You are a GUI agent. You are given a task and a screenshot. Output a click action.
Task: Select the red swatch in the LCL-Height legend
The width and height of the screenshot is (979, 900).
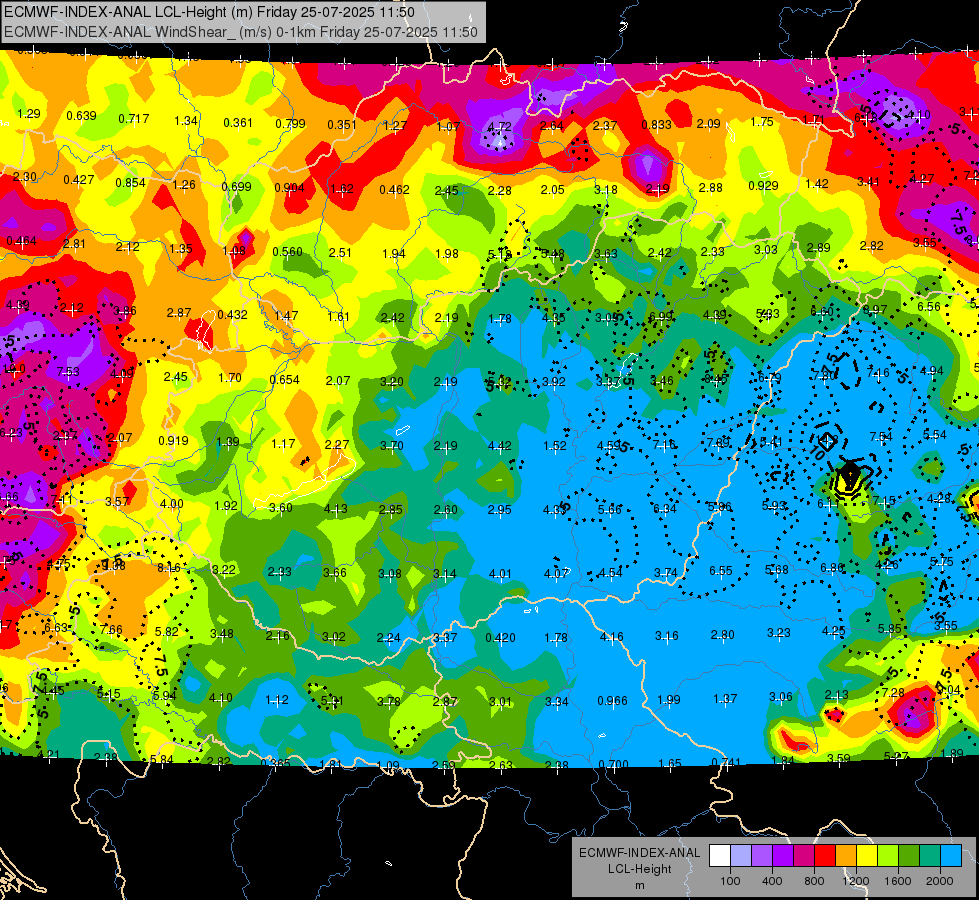pyautogui.click(x=825, y=855)
